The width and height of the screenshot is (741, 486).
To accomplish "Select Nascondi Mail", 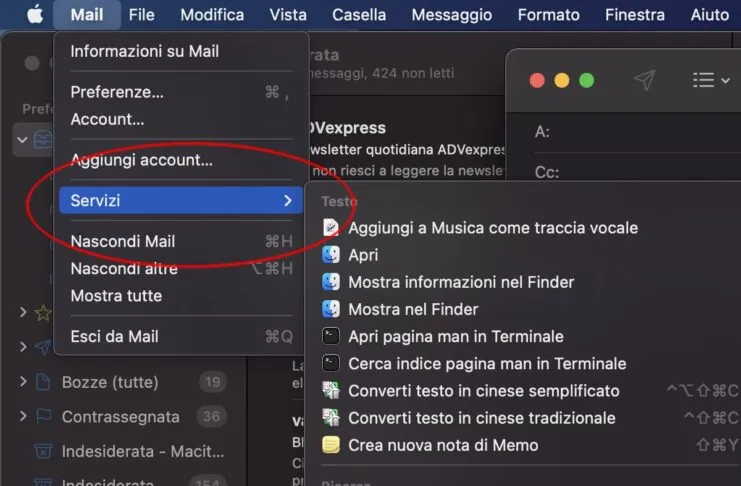I will [x=181, y=241].
